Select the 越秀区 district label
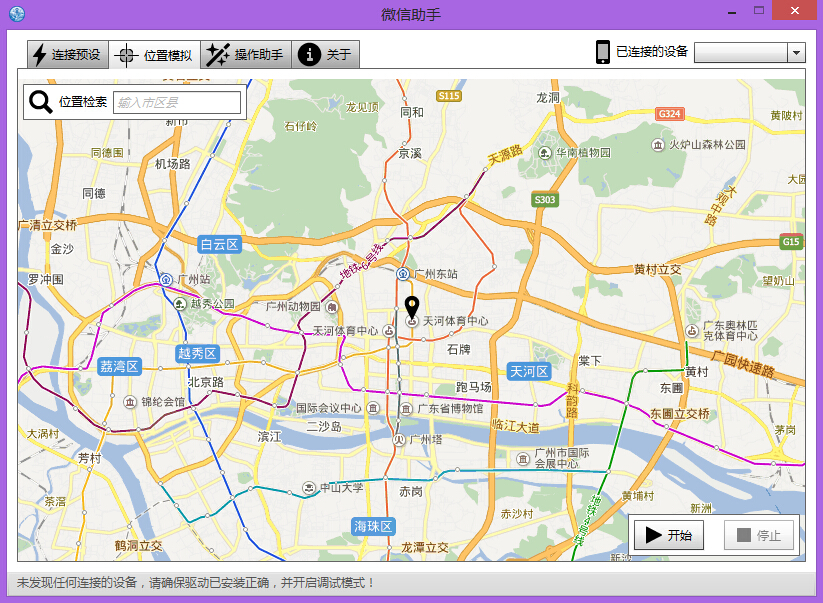Image resolution: width=823 pixels, height=603 pixels. click(x=197, y=353)
